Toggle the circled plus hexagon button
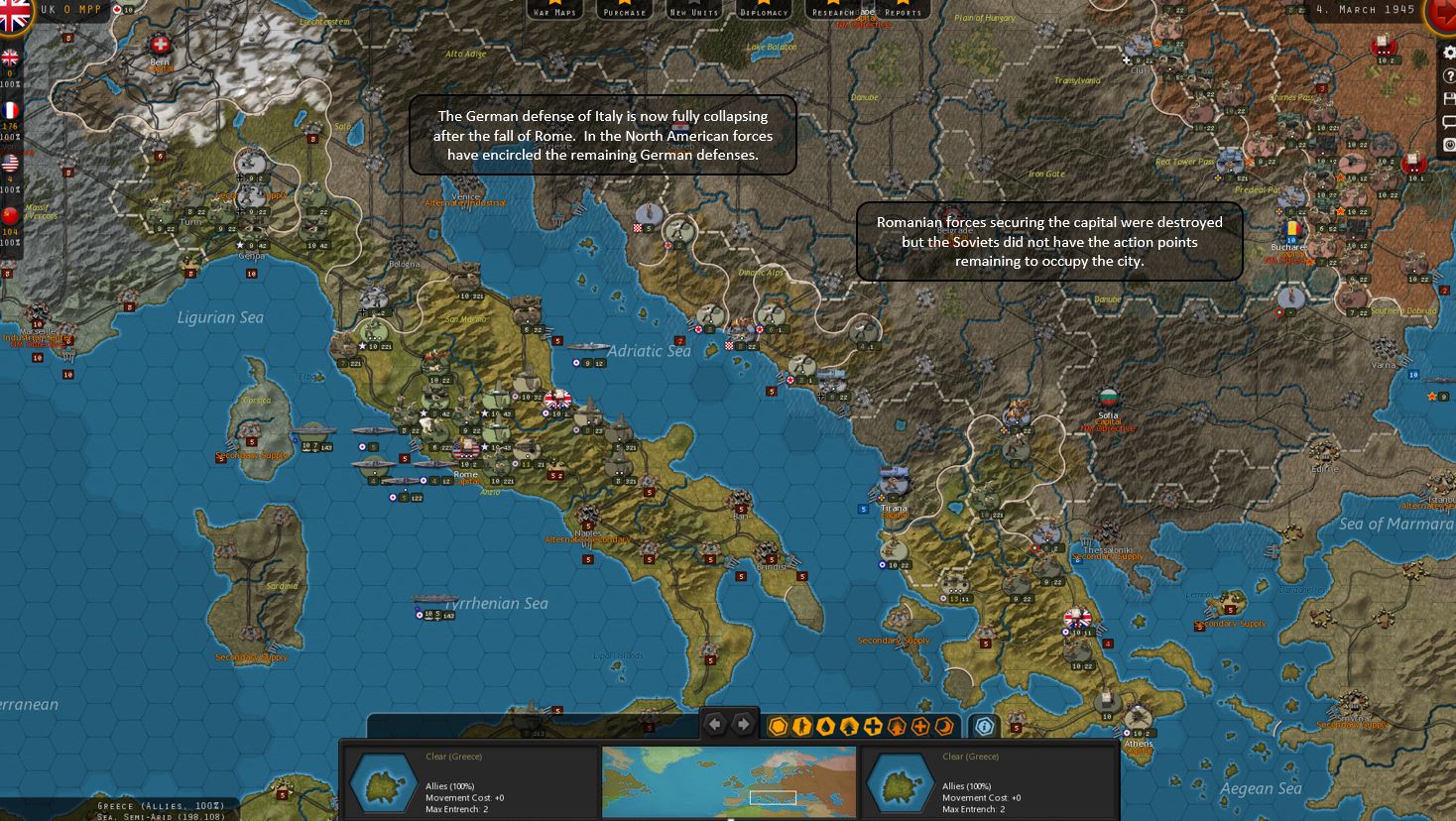Image resolution: width=1456 pixels, height=821 pixels. [920, 727]
